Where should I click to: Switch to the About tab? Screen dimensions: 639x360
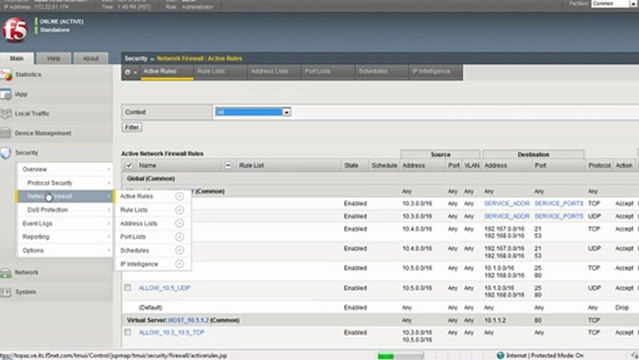[x=91, y=58]
